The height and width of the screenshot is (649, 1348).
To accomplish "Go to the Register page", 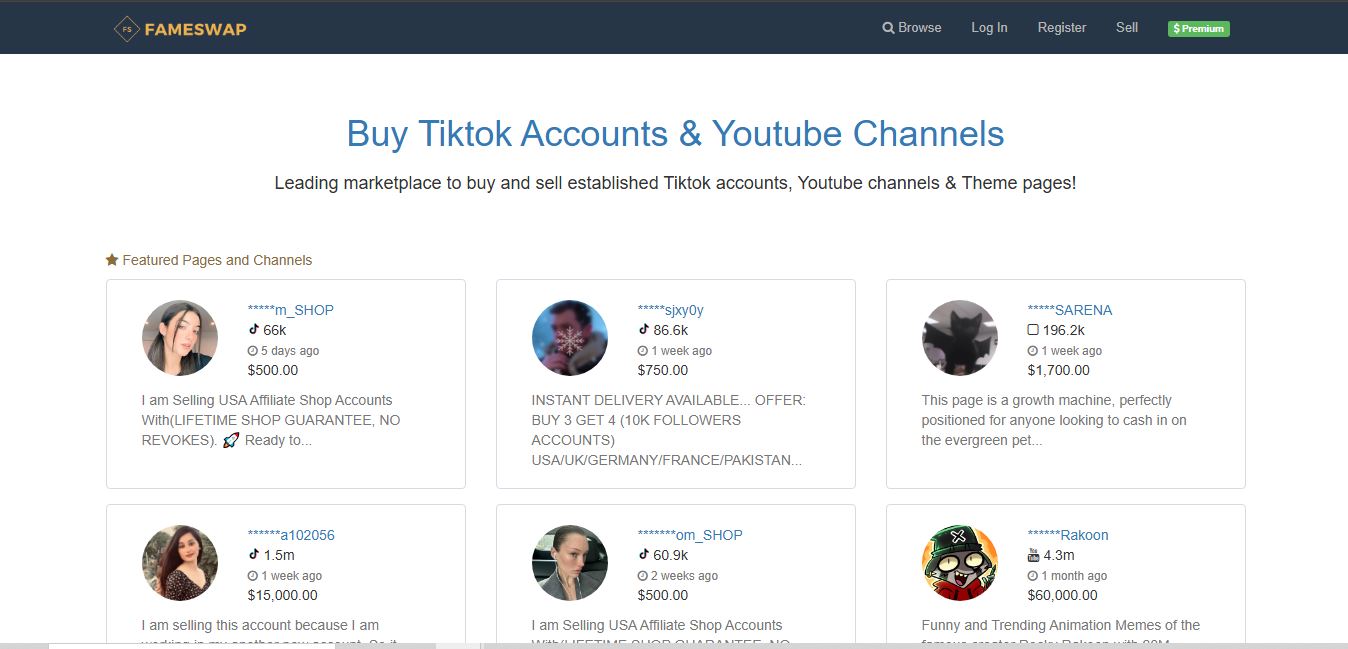I will pyautogui.click(x=1061, y=28).
